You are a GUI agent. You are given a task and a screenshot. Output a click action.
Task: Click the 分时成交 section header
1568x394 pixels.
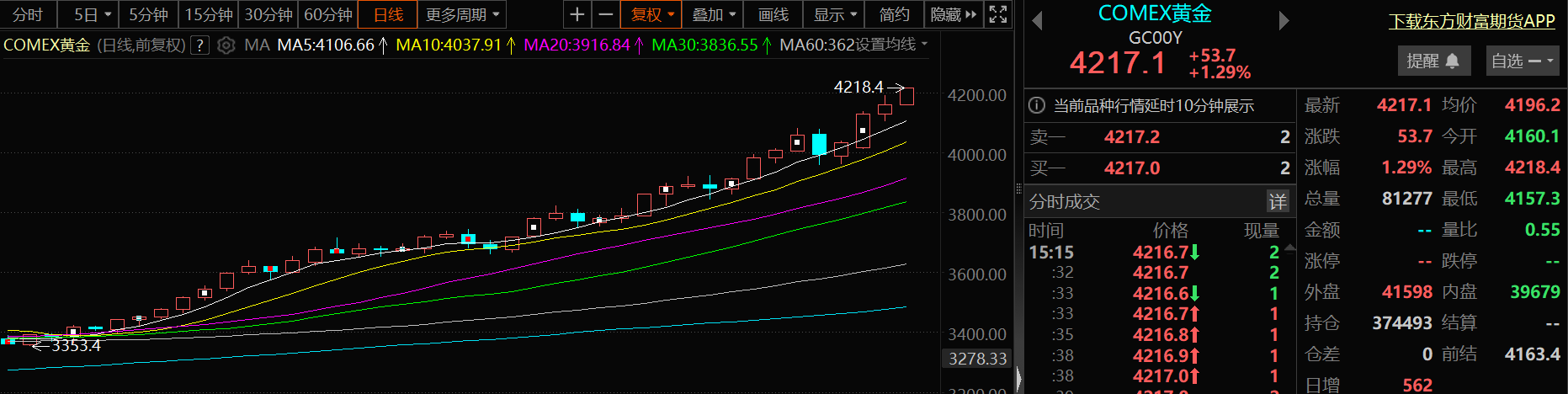point(1065,201)
